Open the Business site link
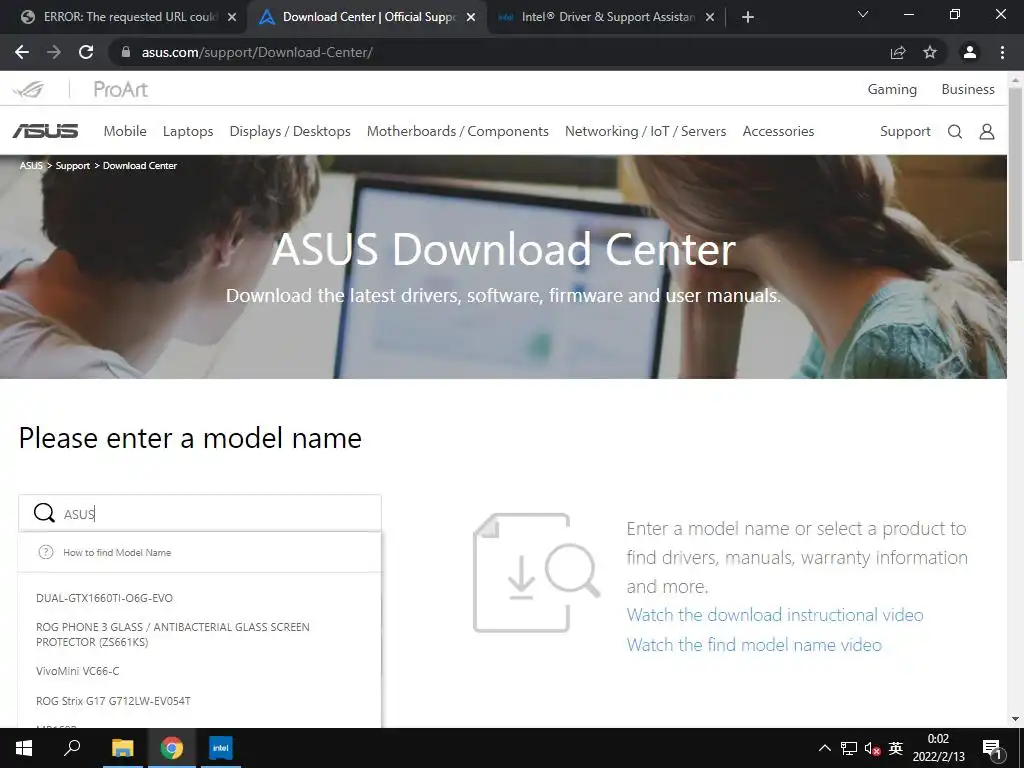 [968, 89]
